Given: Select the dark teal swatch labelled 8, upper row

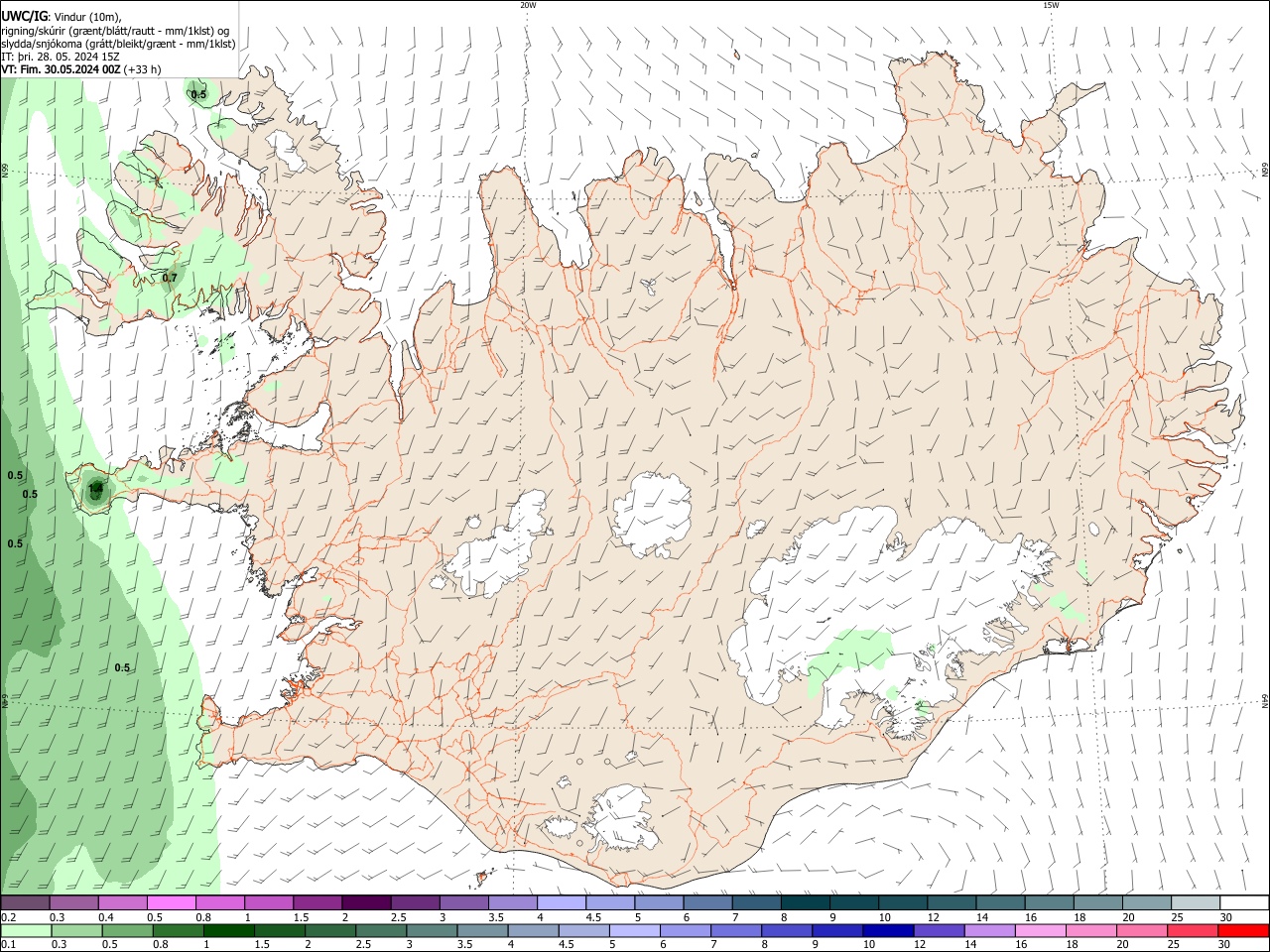Looking at the screenshot, I should coord(805,902).
